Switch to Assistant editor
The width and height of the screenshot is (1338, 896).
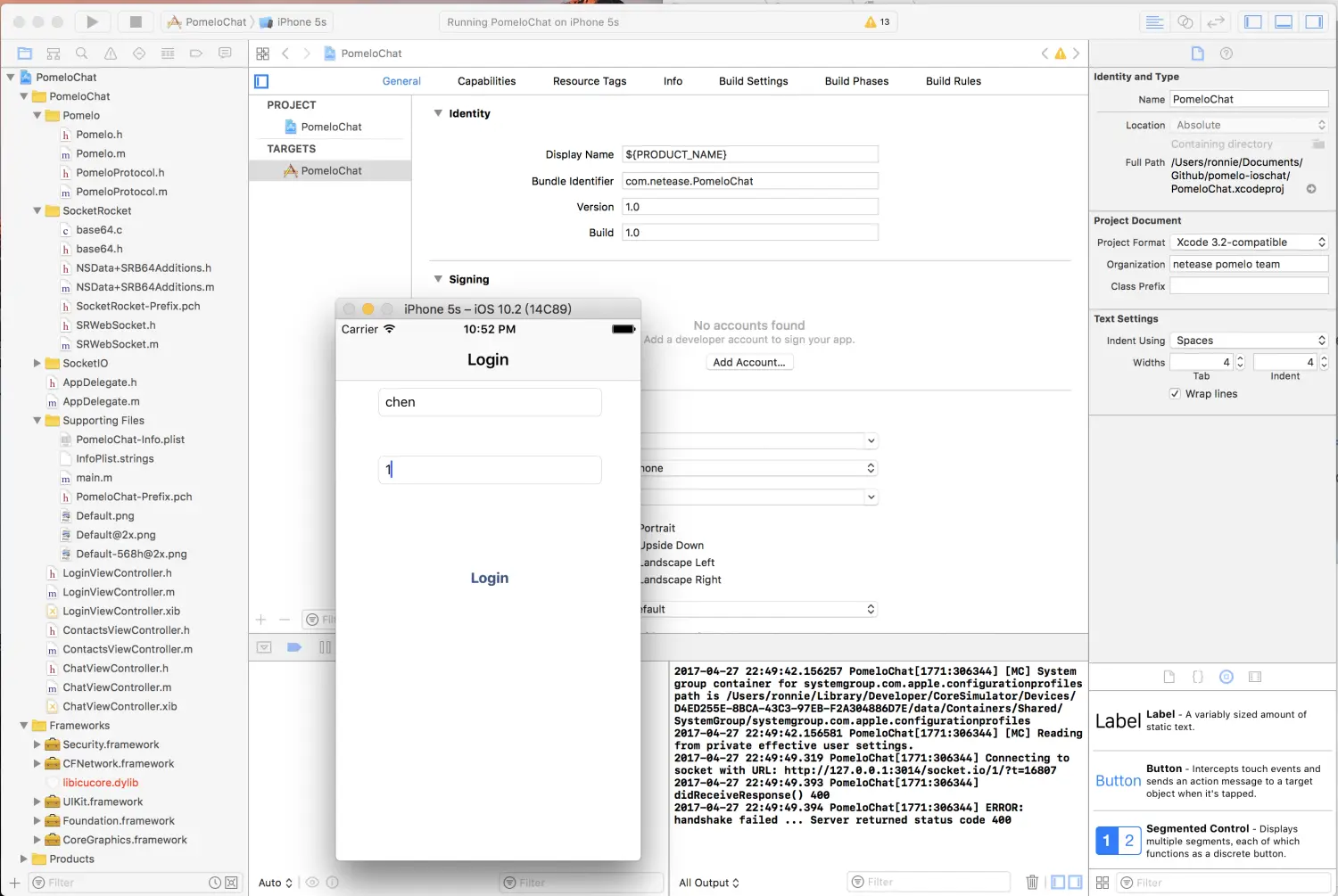click(x=1185, y=22)
